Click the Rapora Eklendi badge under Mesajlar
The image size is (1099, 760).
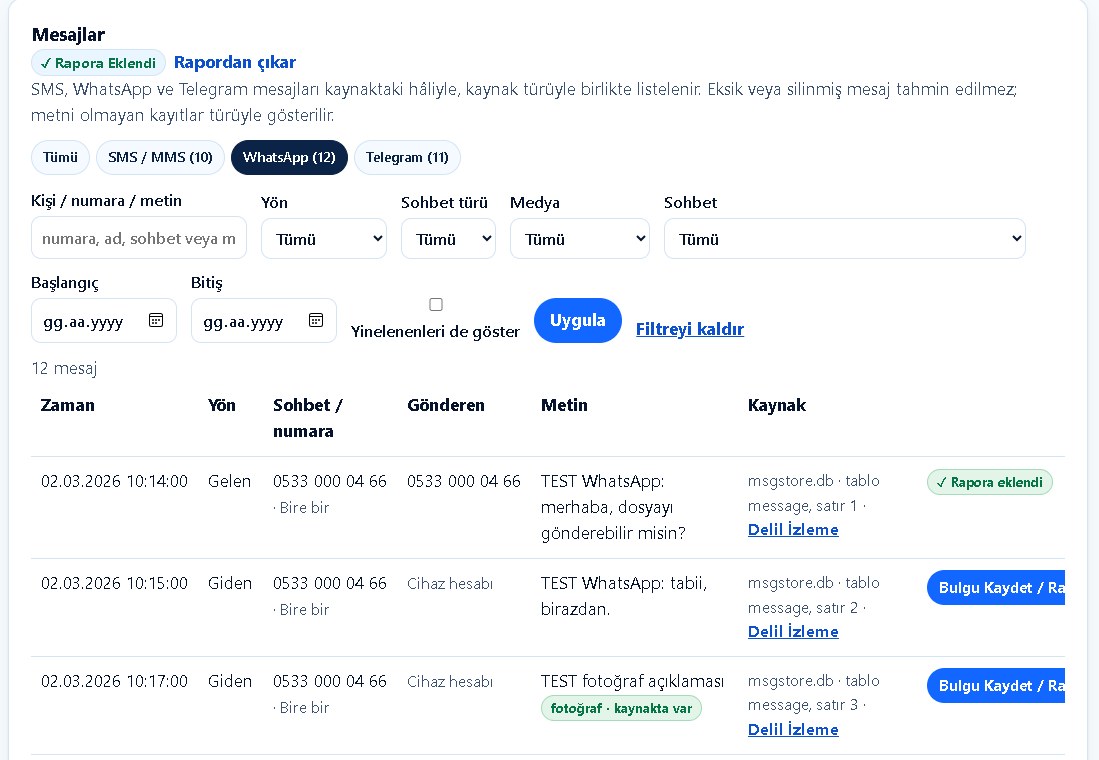coord(98,62)
